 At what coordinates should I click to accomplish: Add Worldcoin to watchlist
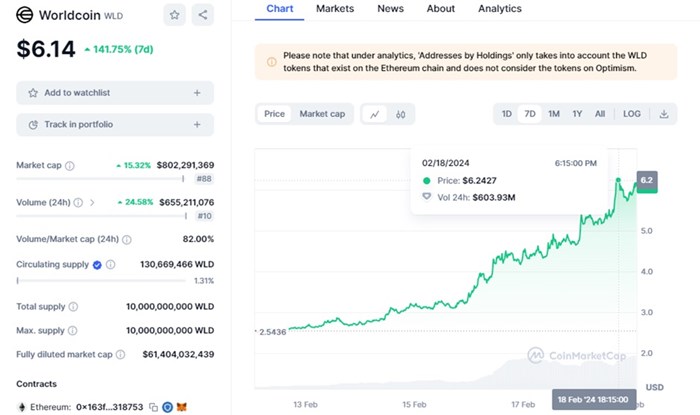114,93
